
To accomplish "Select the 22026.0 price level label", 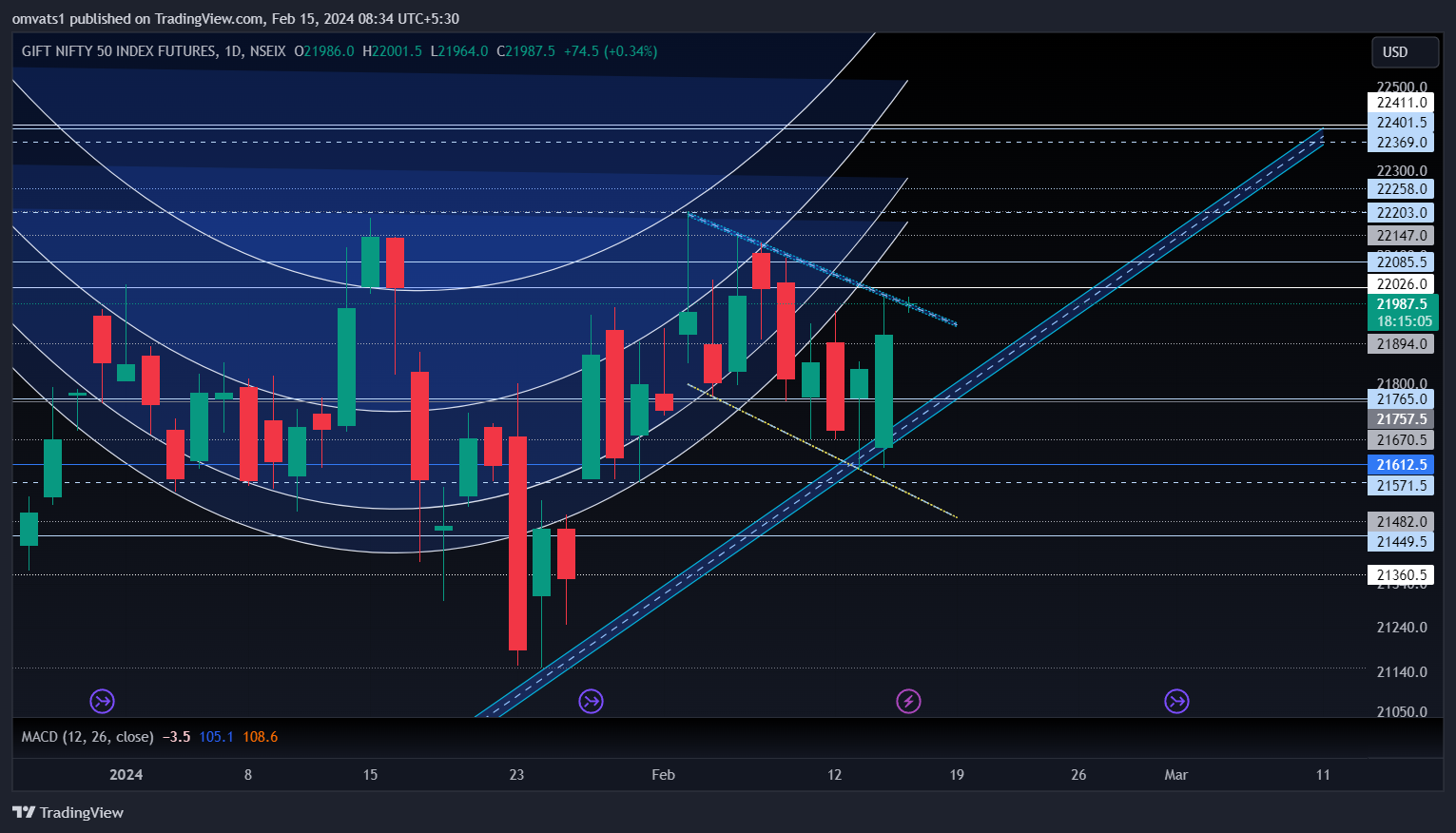I will pyautogui.click(x=1402, y=284).
